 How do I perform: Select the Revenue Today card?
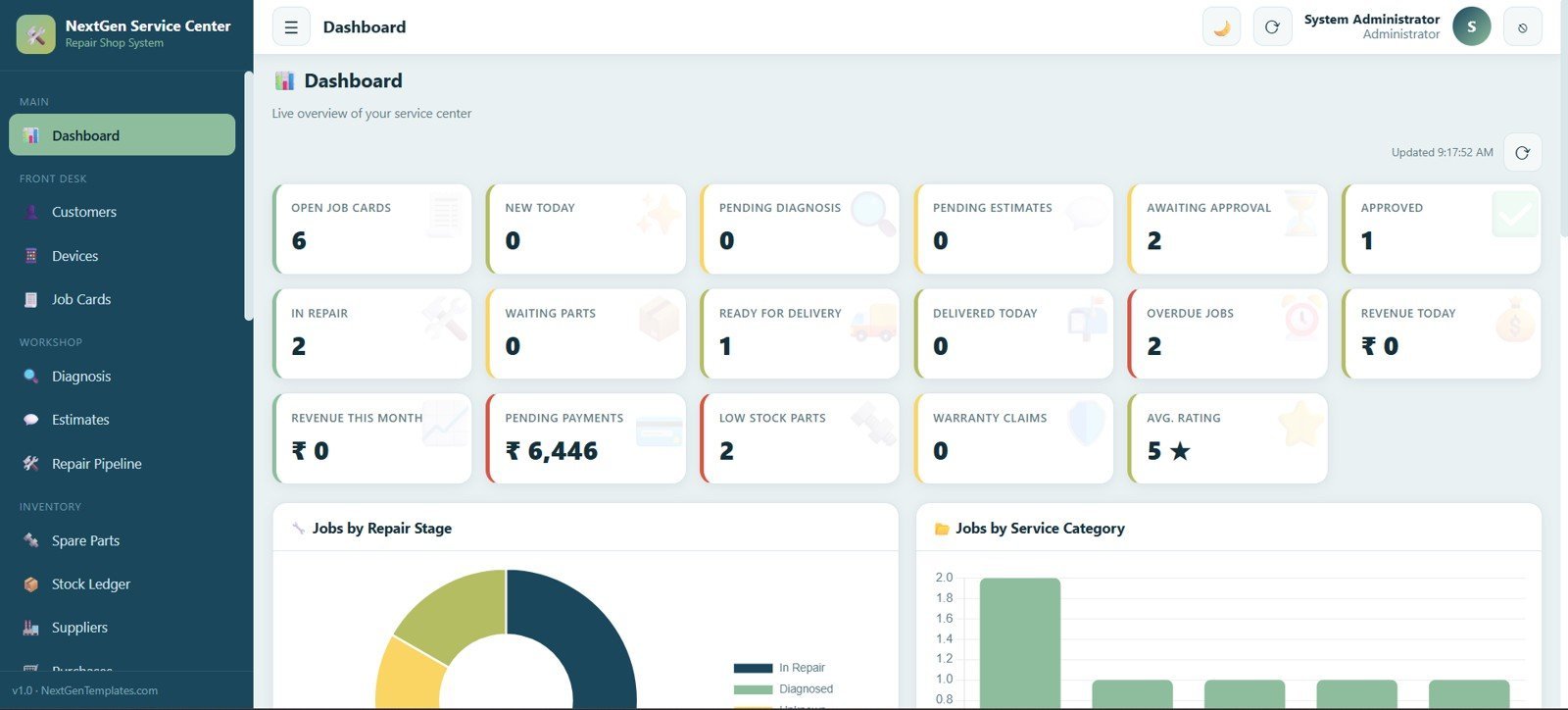coord(1442,333)
